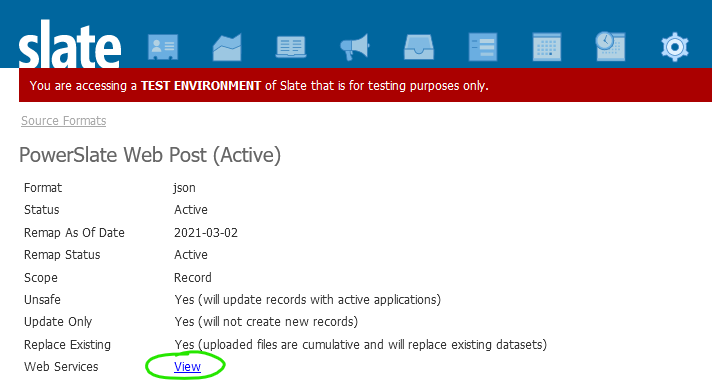This screenshot has width=712, height=380.
Task: Click the Unsafe label
Action: coord(42,300)
